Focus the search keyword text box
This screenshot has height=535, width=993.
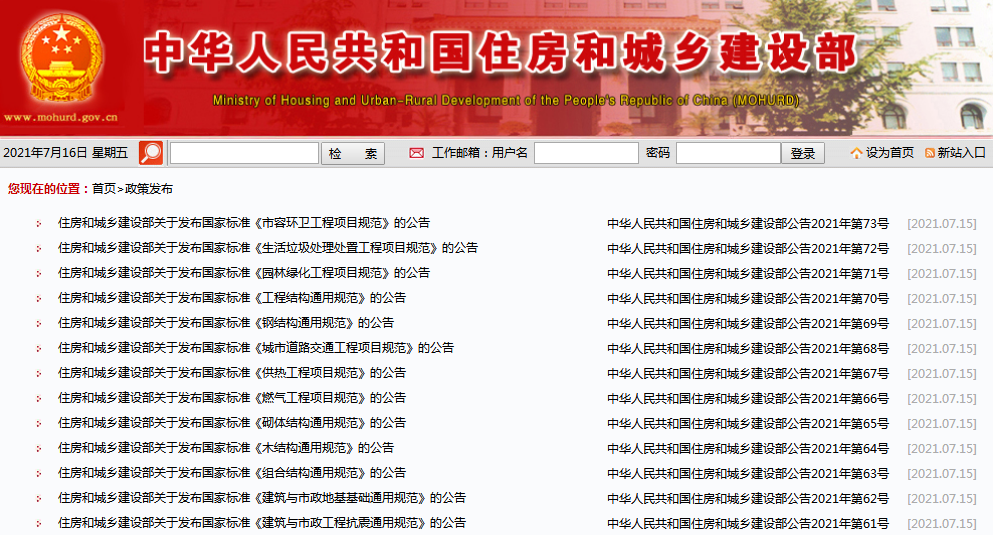(244, 153)
